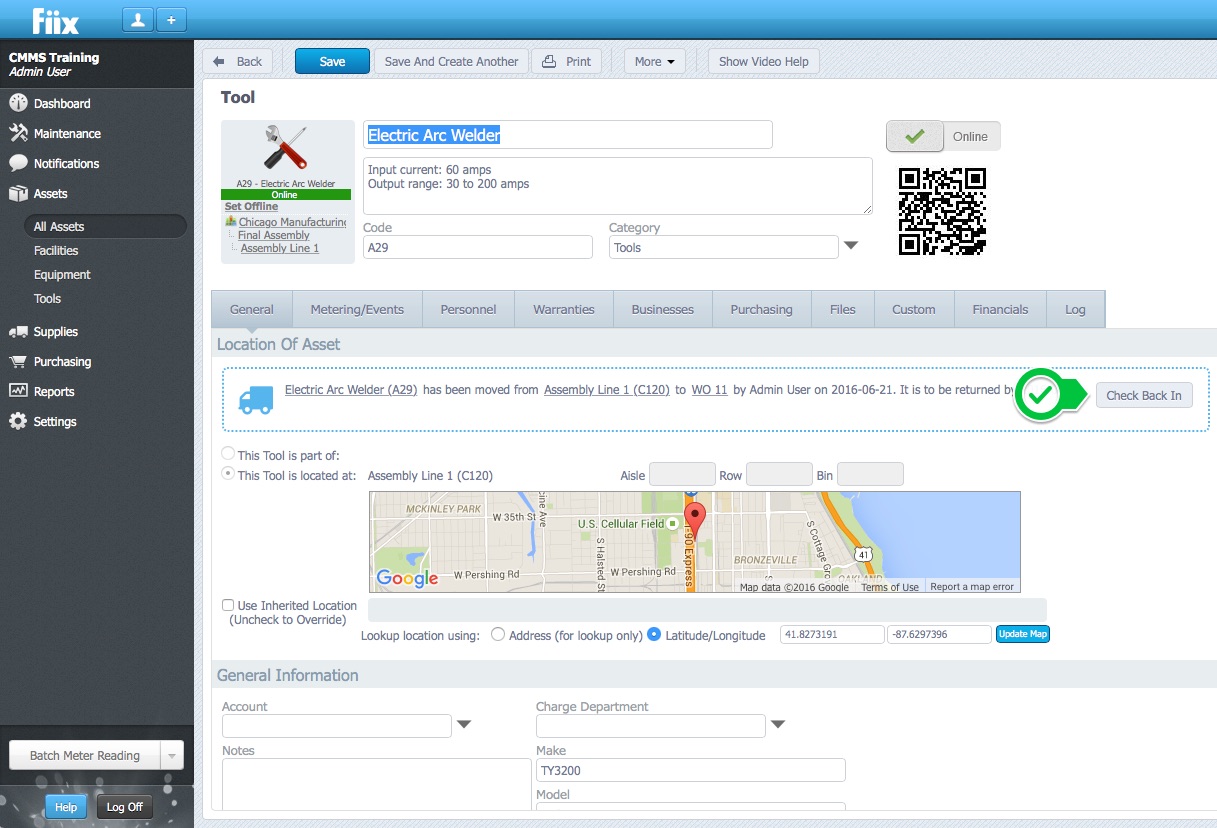Image resolution: width=1217 pixels, height=828 pixels.
Task: Click the plus icon in top header
Action: (171, 19)
